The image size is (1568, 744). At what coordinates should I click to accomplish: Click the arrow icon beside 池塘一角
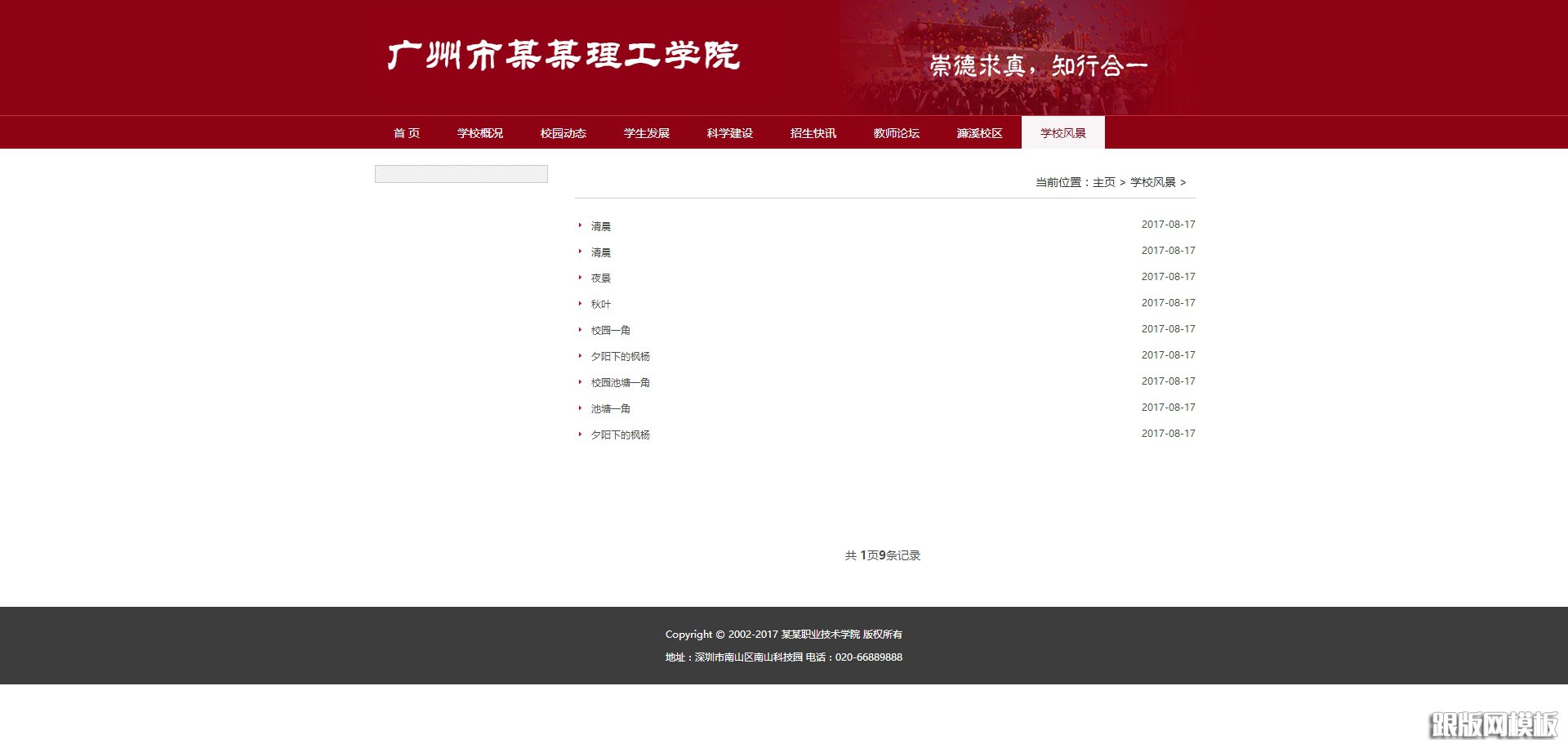[581, 408]
